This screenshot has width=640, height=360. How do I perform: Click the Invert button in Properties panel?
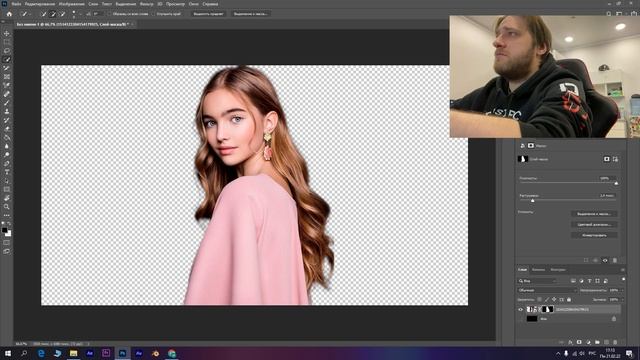point(594,235)
